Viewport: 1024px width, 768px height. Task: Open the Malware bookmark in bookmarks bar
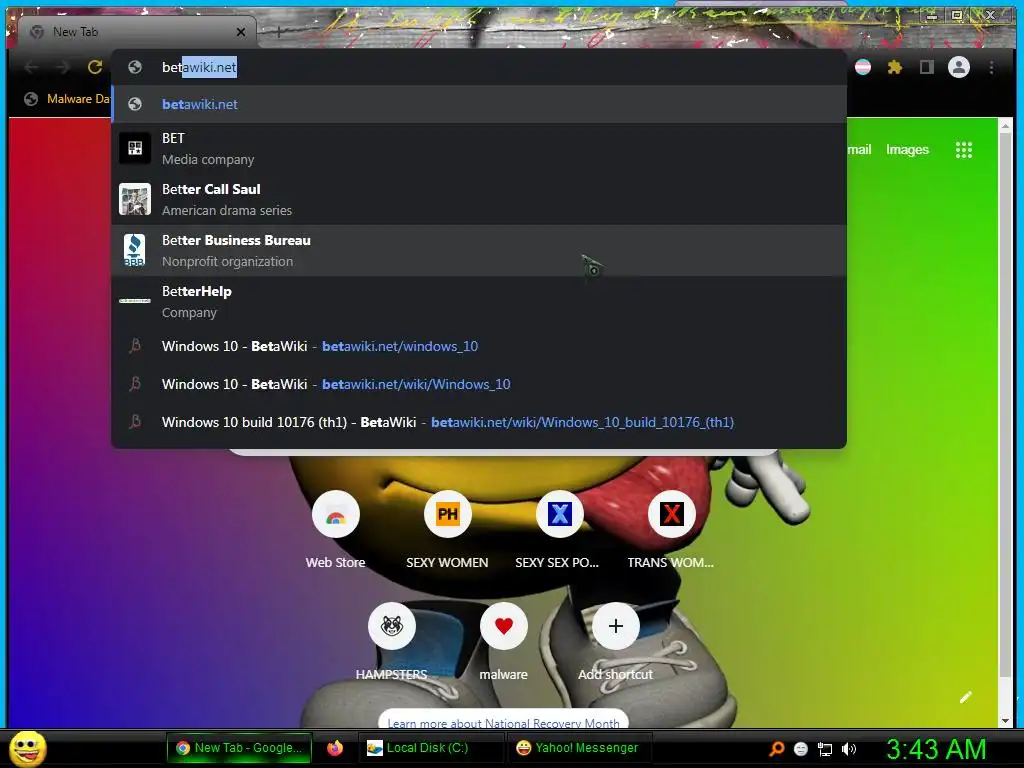point(67,99)
